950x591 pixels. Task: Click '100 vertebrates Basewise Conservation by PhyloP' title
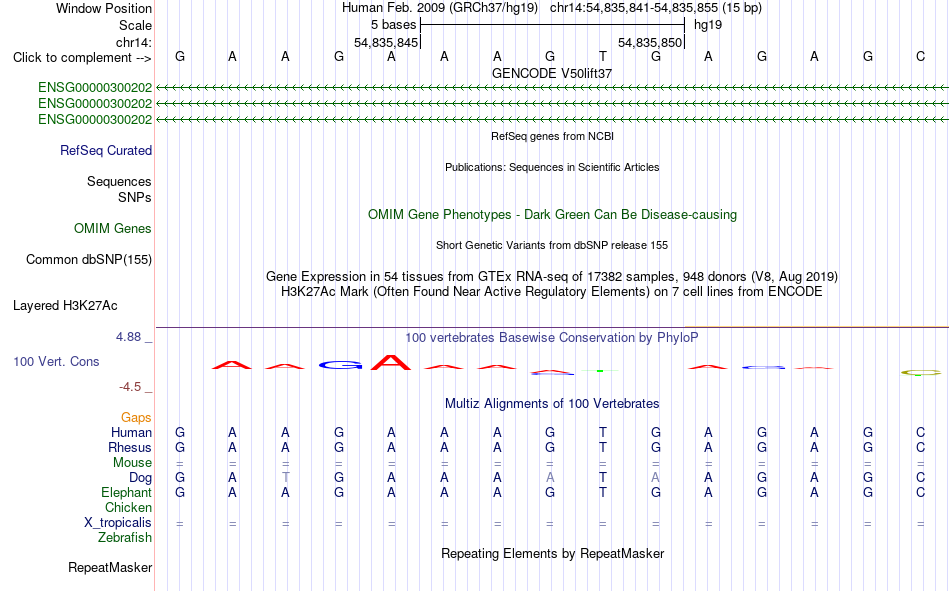[x=552, y=338]
